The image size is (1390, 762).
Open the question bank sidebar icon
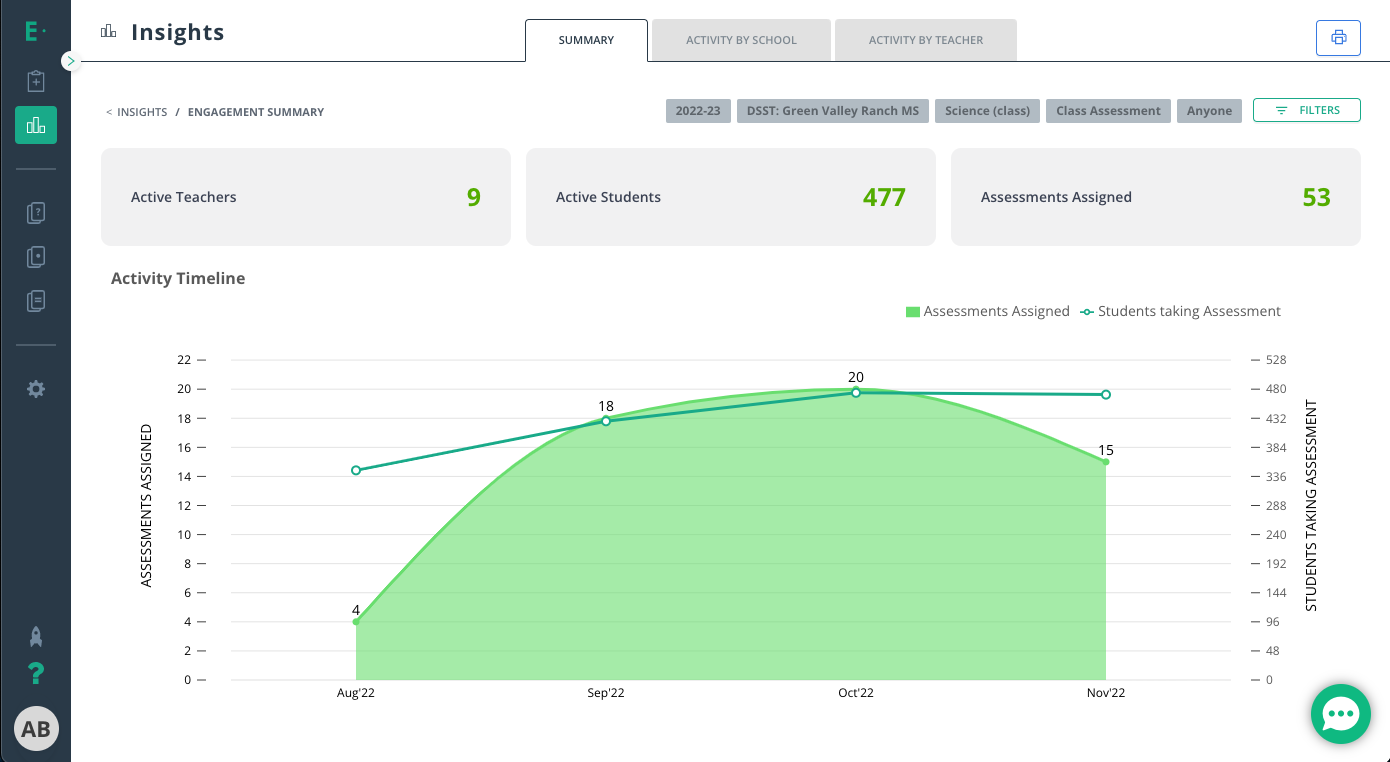(x=36, y=213)
